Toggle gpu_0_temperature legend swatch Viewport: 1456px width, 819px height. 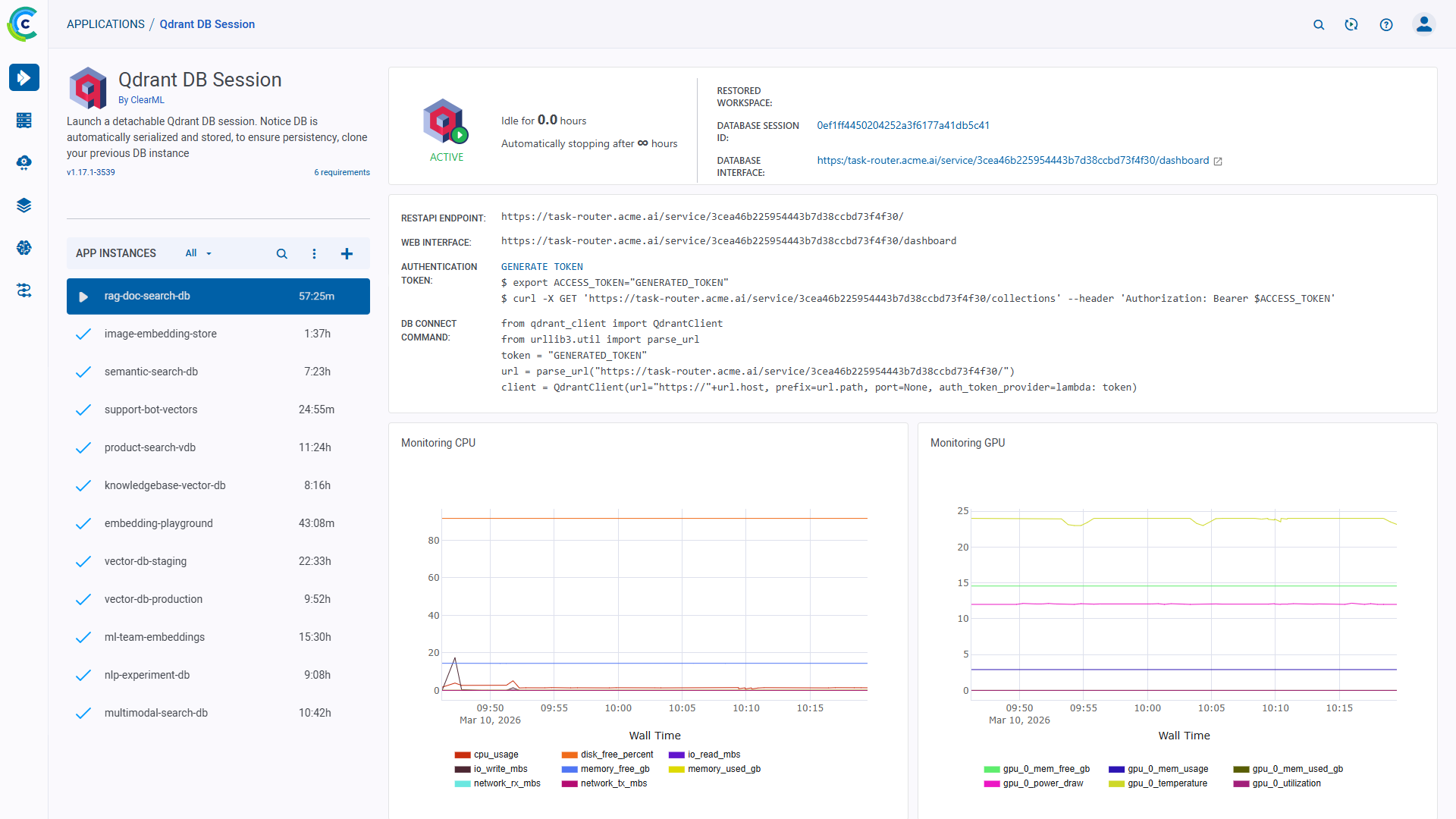(1116, 784)
